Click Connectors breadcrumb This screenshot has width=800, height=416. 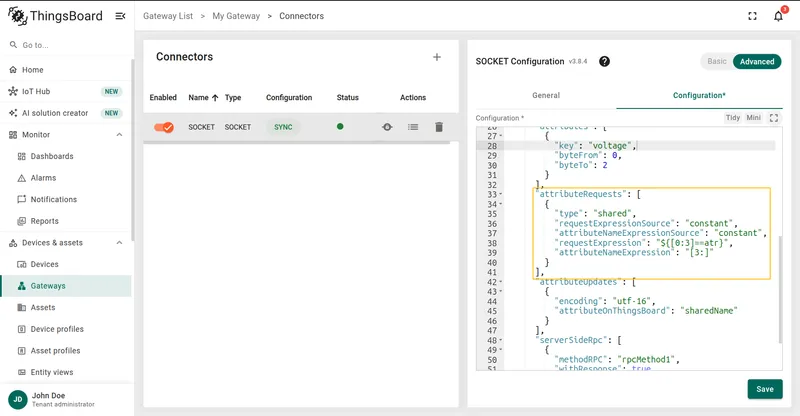click(301, 16)
